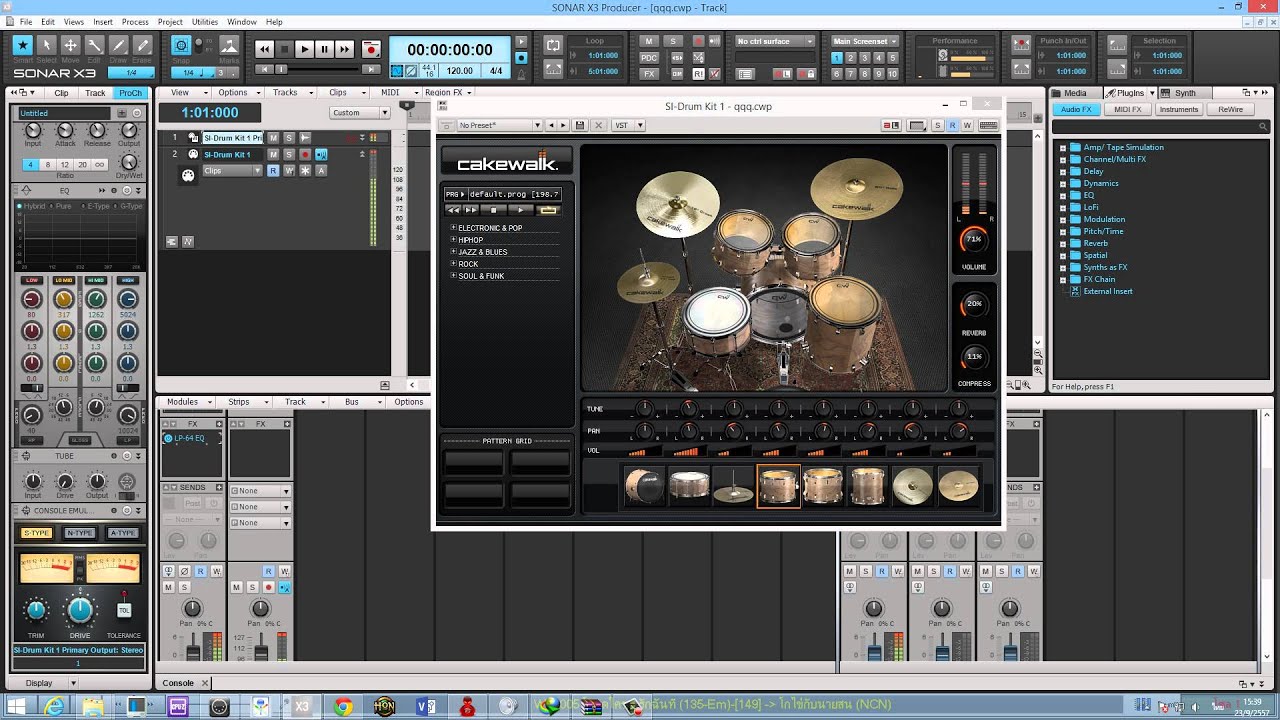Delete preset in SI-Drum Kit window
Image resolution: width=1280 pixels, height=720 pixels.
coord(598,125)
